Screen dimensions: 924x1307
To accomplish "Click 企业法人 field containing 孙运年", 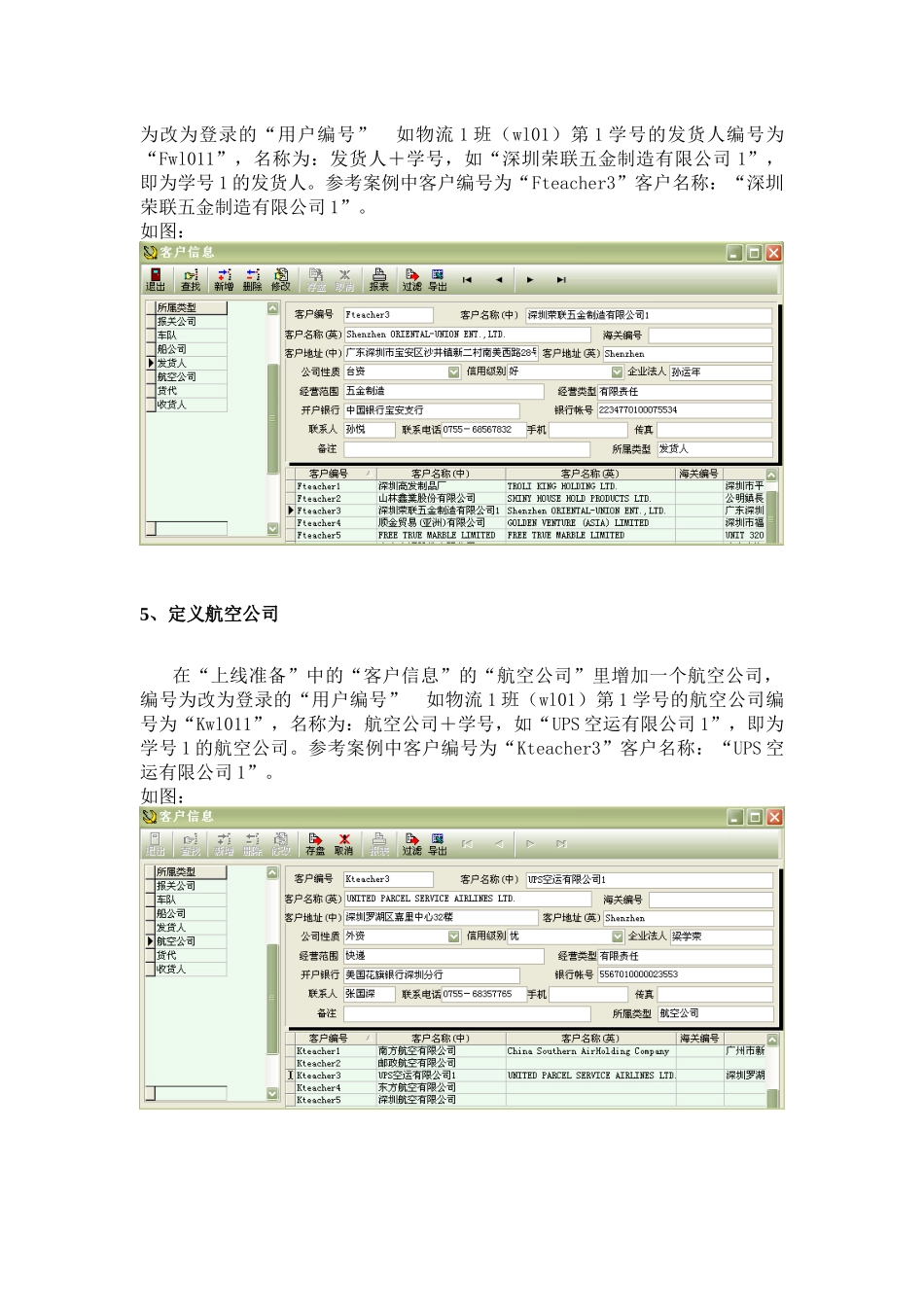I will [x=721, y=372].
